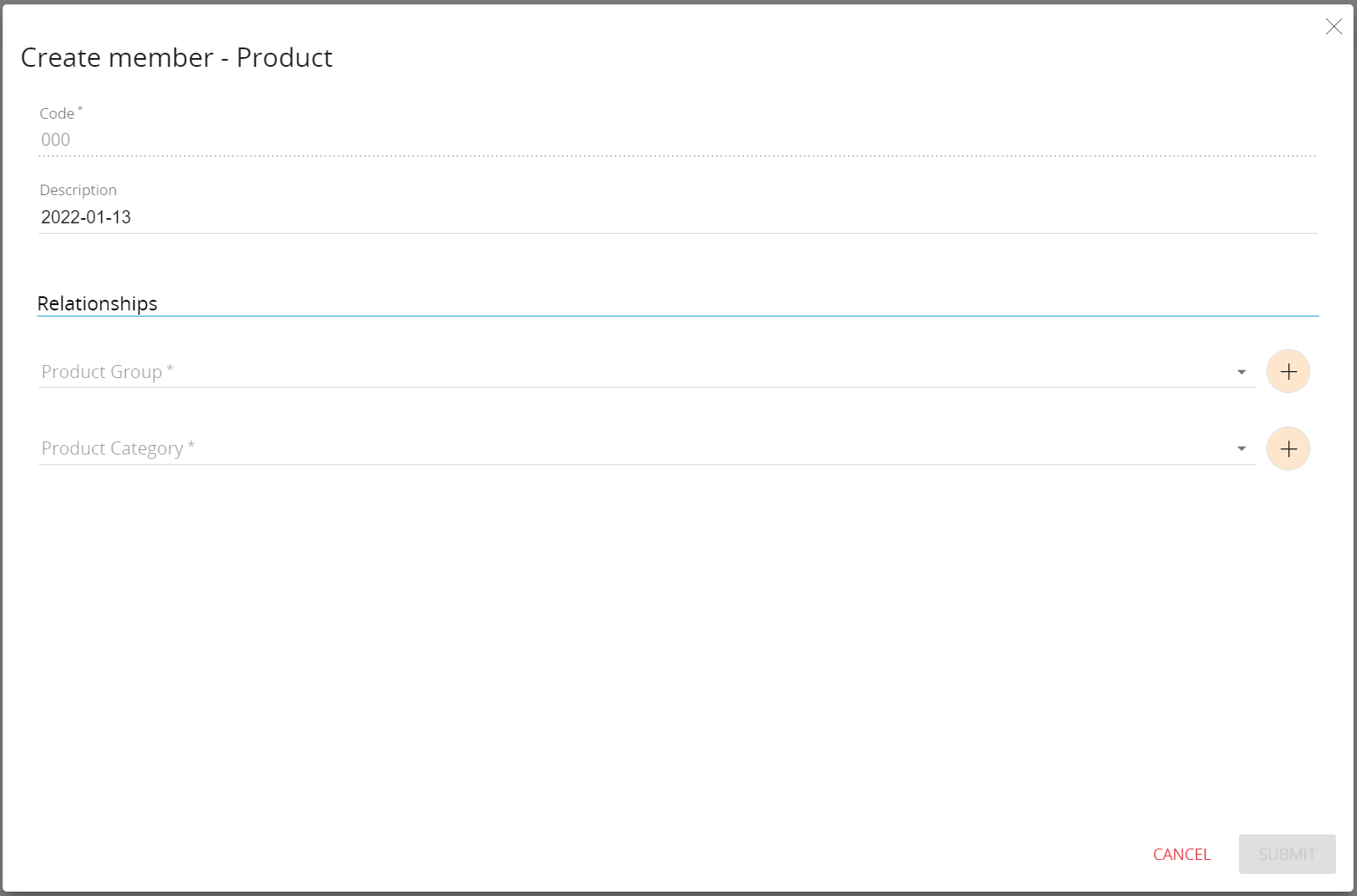Click the required asterisk beside Product Category
Viewport: 1357px width, 896px height.
pos(191,446)
